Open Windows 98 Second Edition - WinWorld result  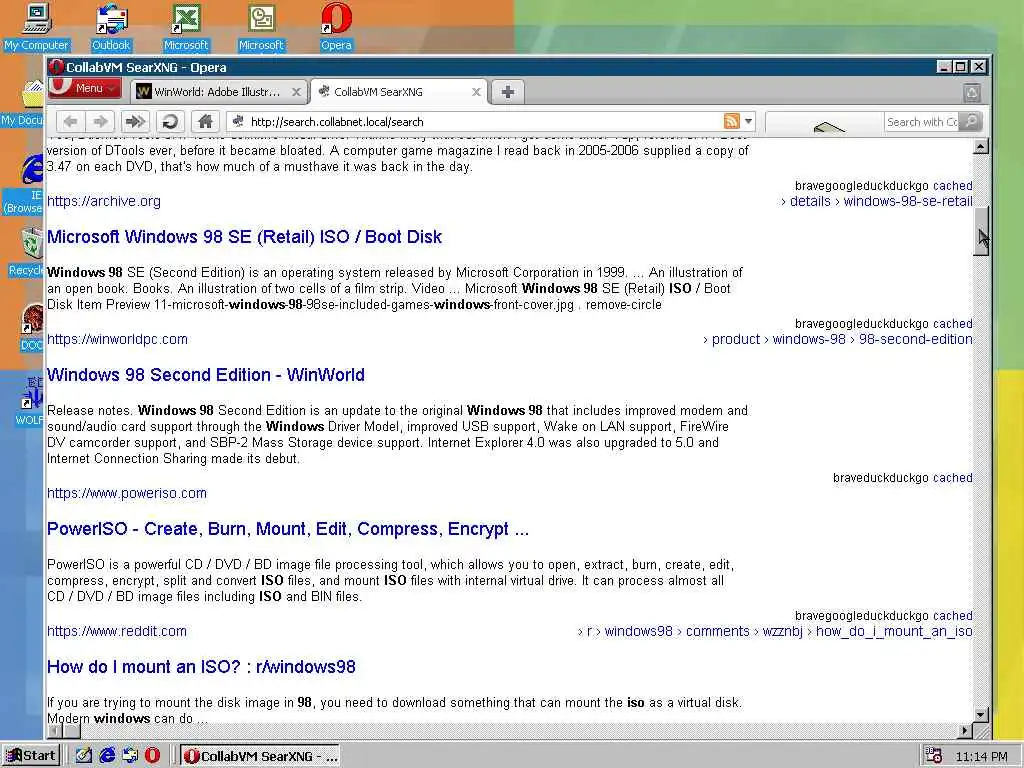tap(206, 375)
